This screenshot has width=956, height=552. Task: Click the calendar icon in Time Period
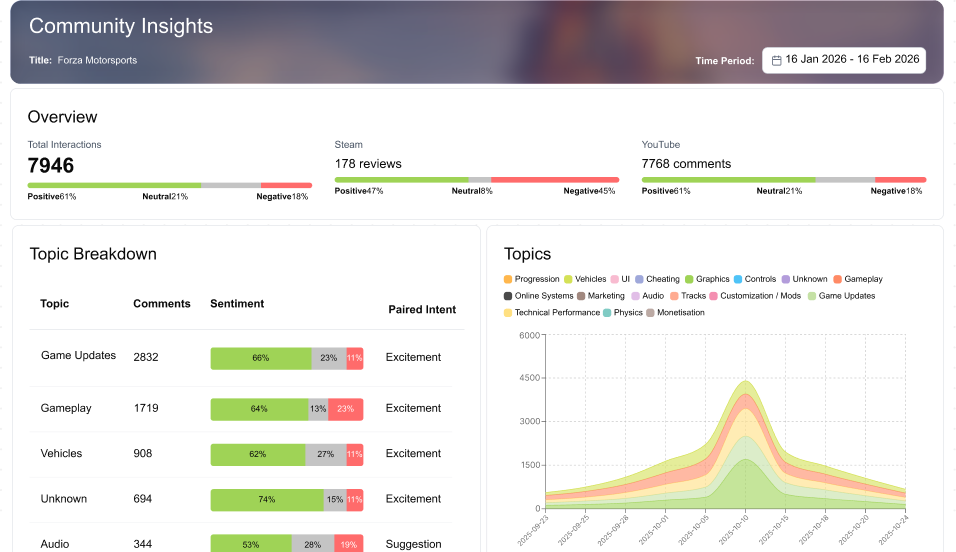coord(776,60)
